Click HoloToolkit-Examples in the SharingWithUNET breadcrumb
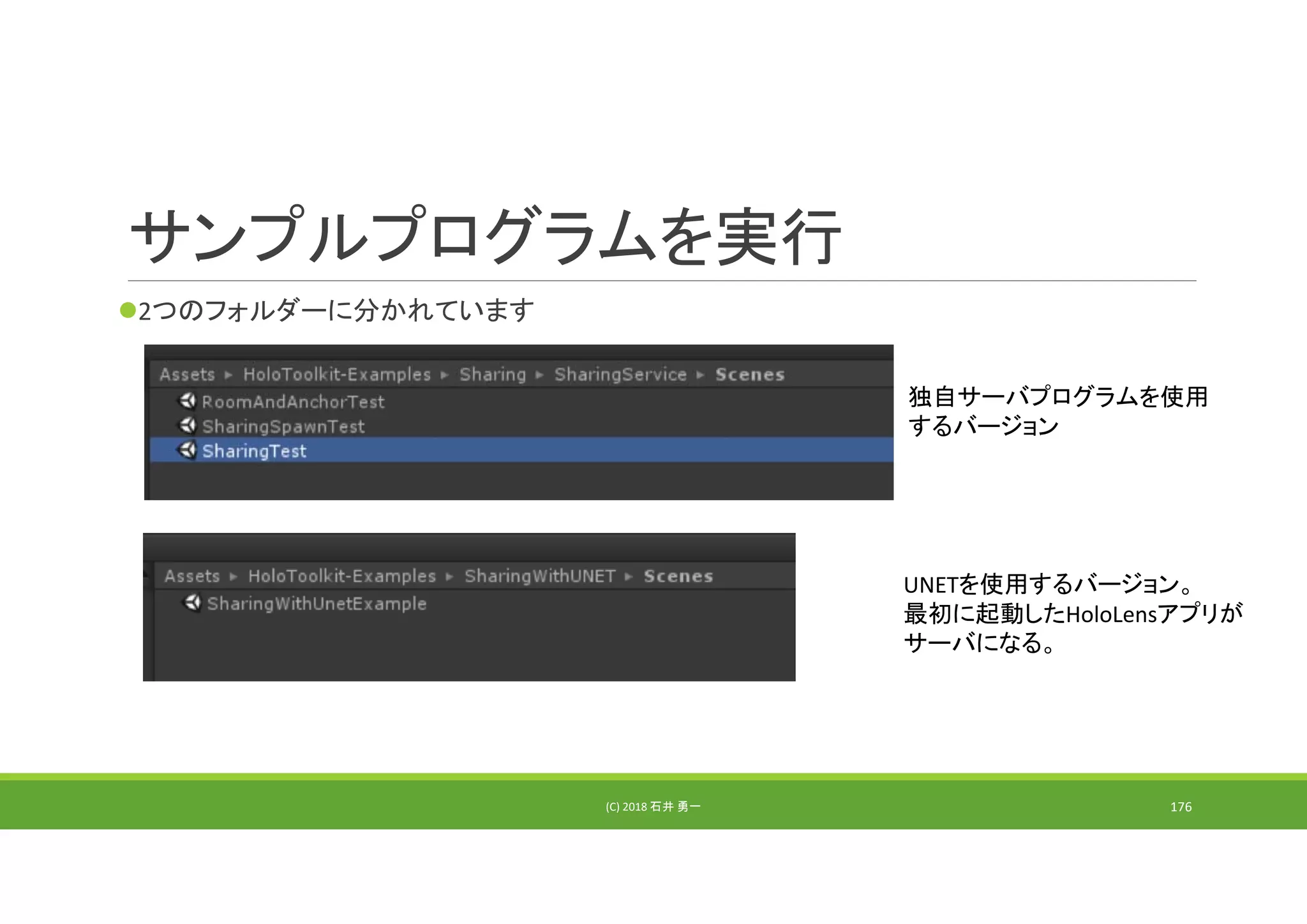The width and height of the screenshot is (1307, 924). click(x=342, y=576)
